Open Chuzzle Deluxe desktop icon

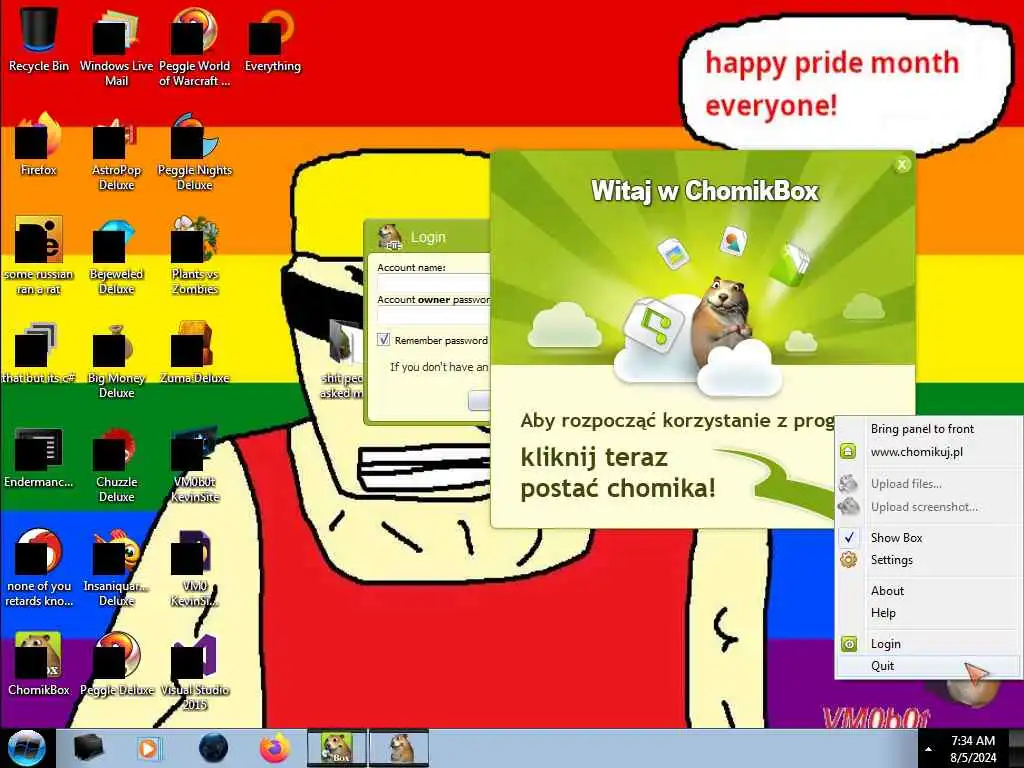116,464
